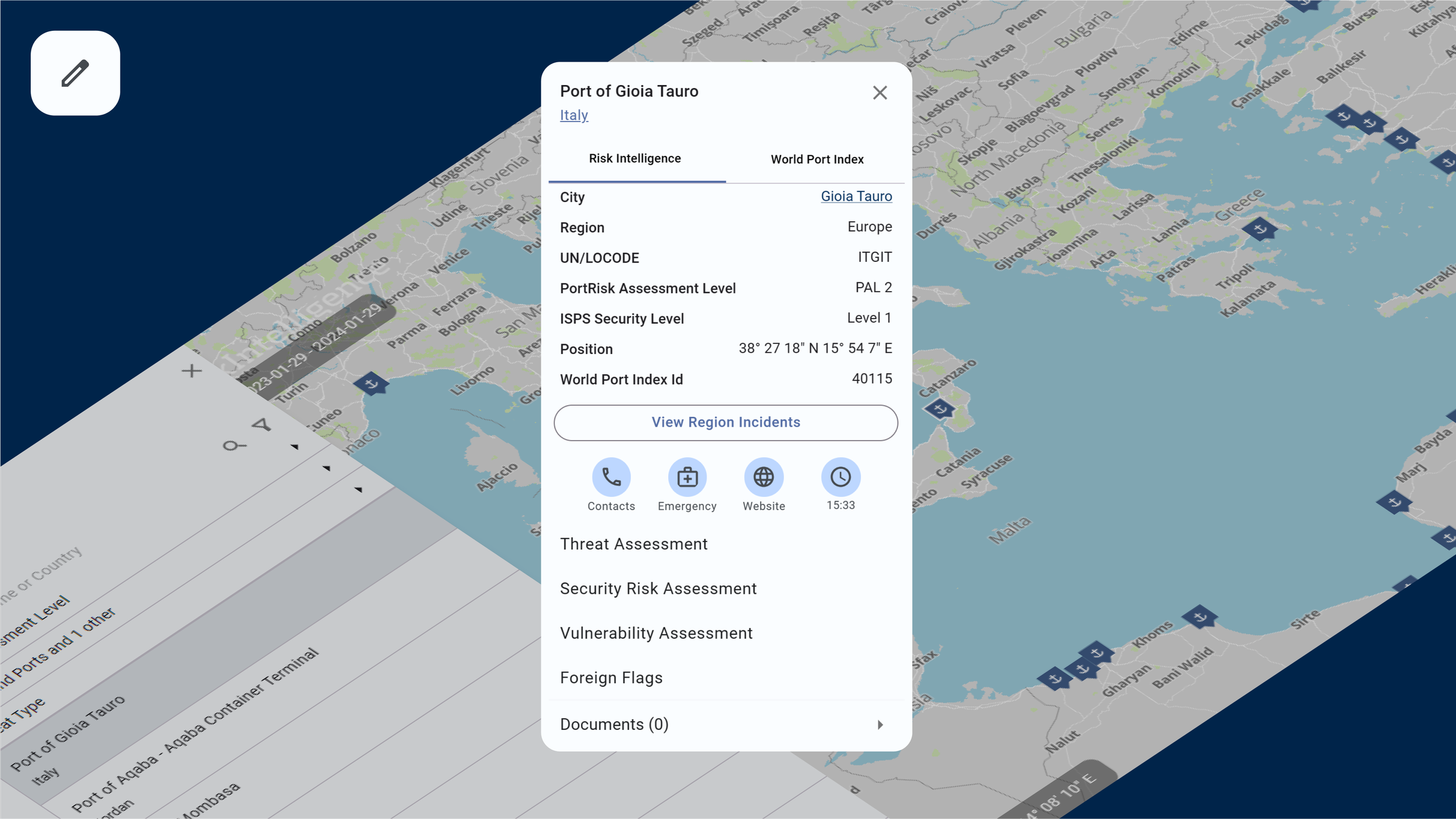Open the Gioia Tauro city link
This screenshot has width=1456, height=819.
point(856,196)
